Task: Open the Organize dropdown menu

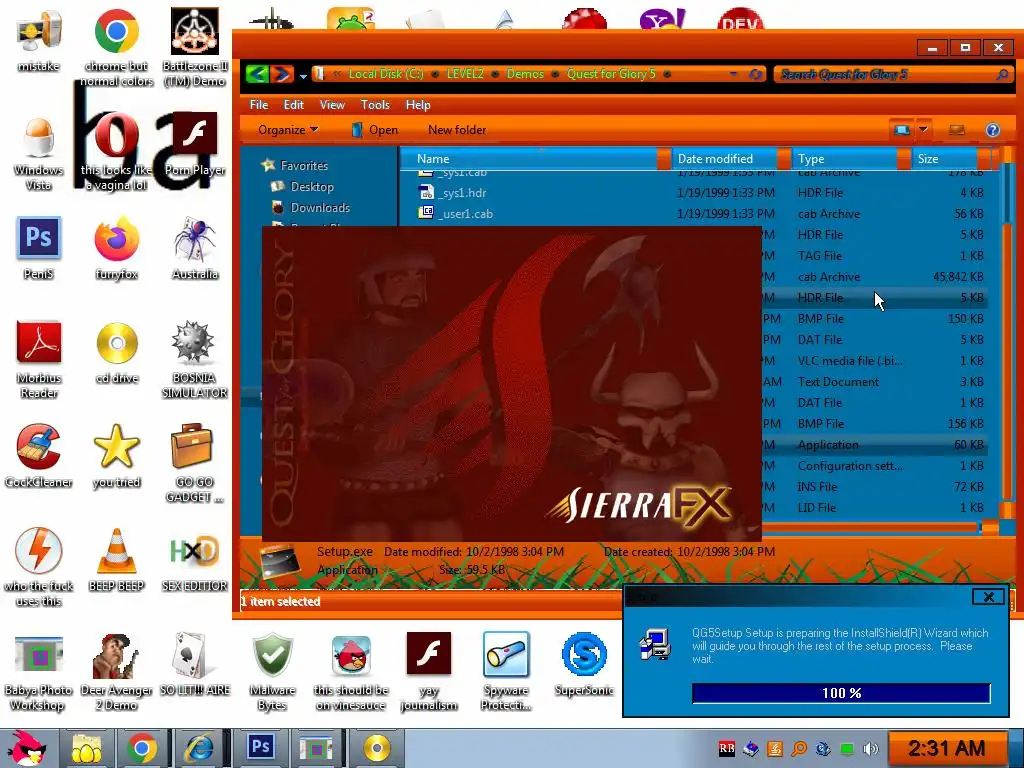Action: [x=288, y=130]
